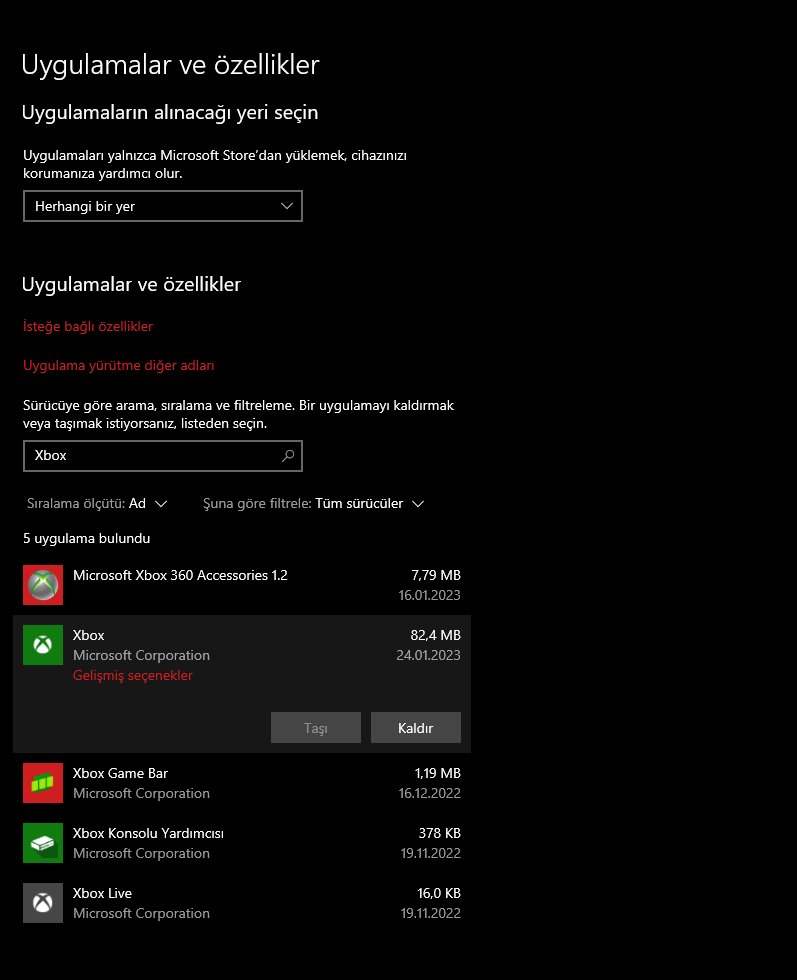
Task: Click the '16,0 KB' size value
Action: coord(439,893)
